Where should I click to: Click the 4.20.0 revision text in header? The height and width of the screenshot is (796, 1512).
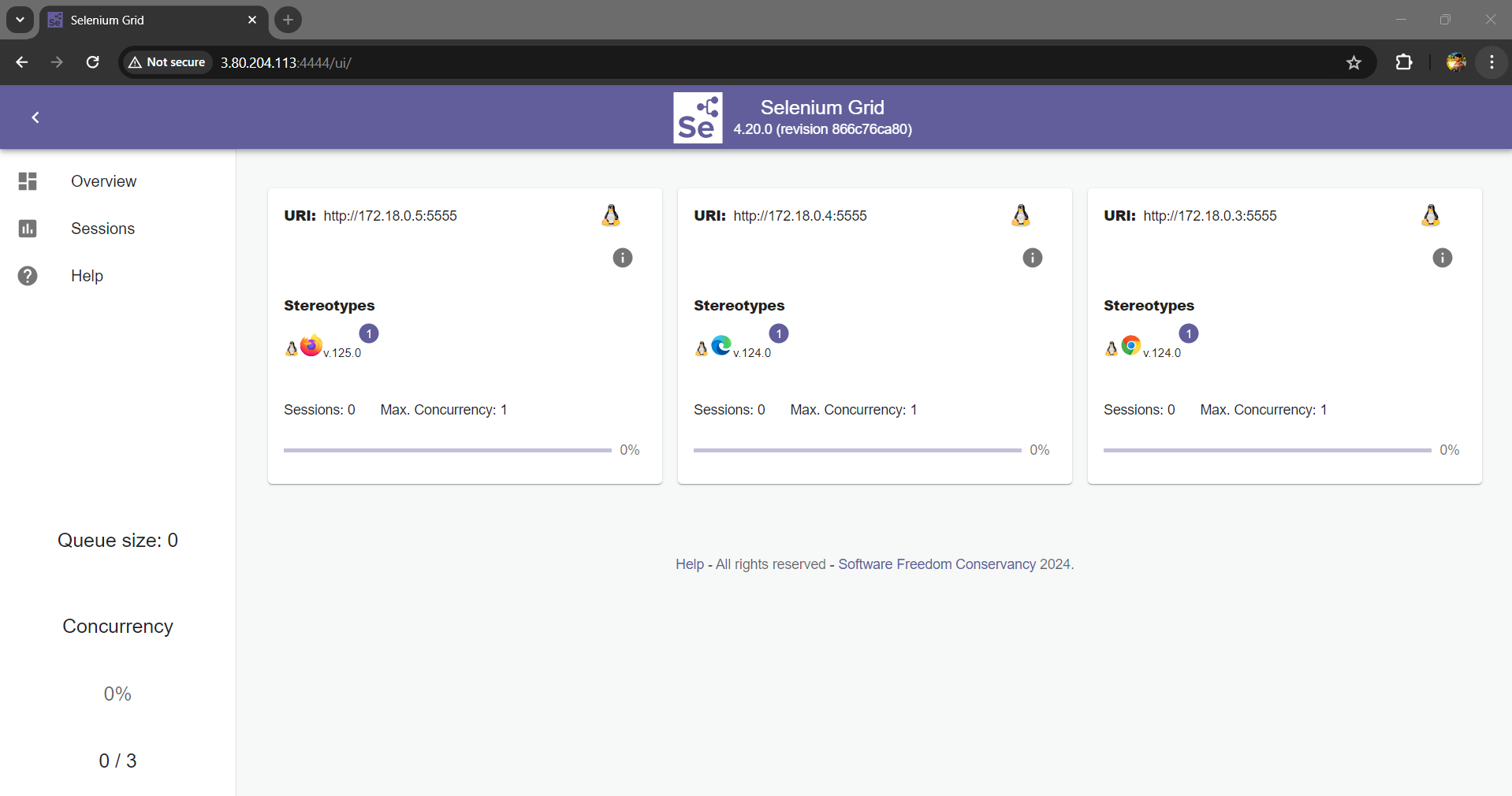pyautogui.click(x=822, y=129)
